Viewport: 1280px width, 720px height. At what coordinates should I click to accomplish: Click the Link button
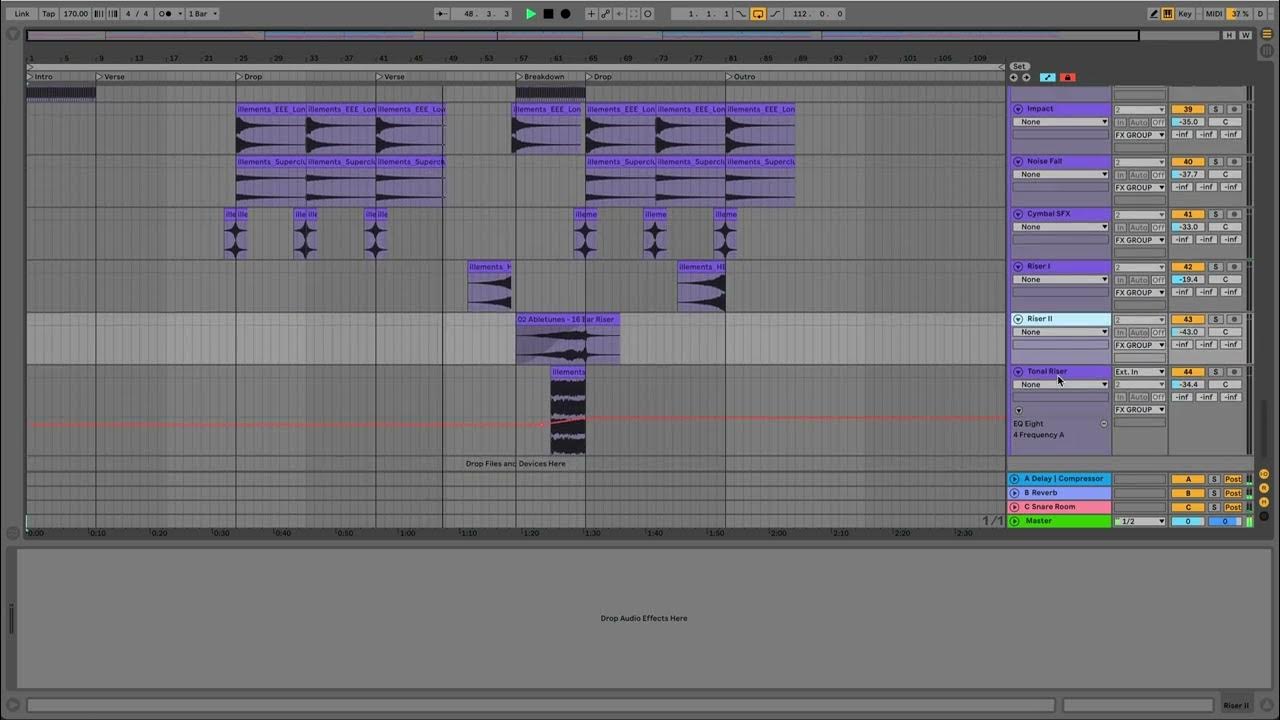[x=22, y=14]
